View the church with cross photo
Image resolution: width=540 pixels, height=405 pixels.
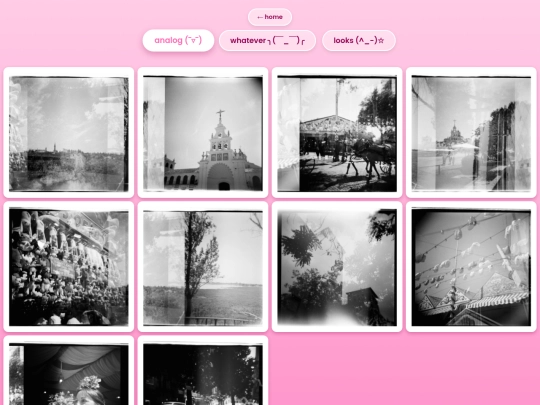pyautogui.click(x=203, y=133)
